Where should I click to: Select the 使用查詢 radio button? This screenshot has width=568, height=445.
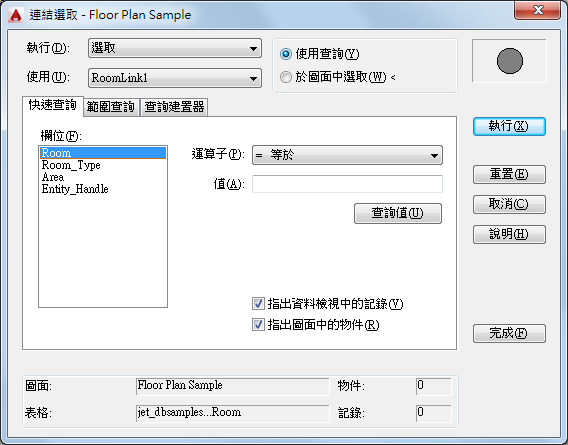coord(286,54)
